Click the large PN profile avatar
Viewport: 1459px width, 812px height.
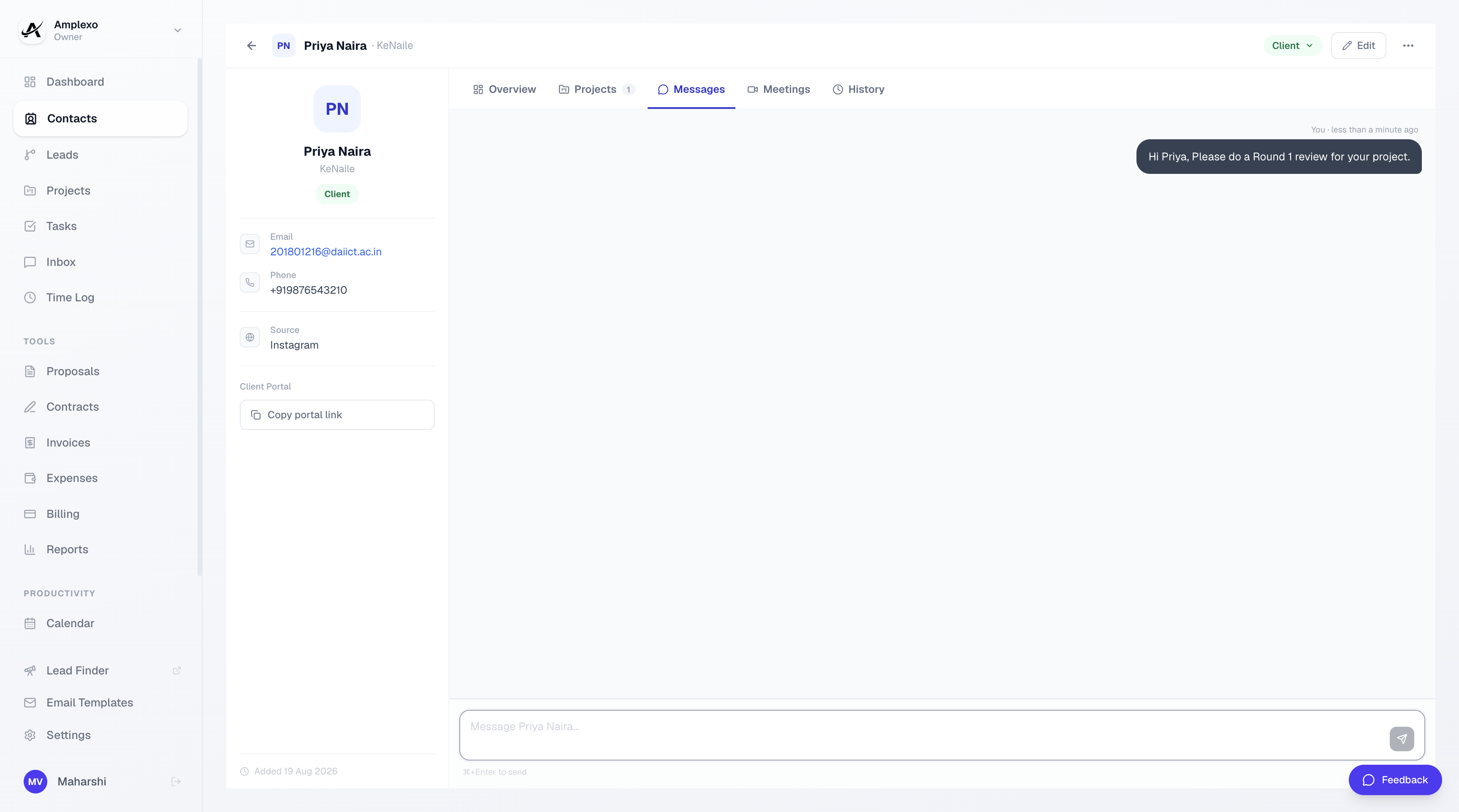click(337, 109)
